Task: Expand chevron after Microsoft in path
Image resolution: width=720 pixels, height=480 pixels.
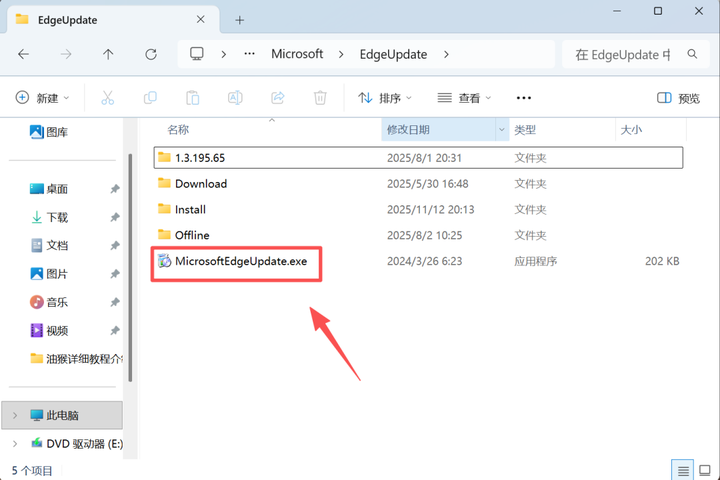Action: (x=341, y=54)
